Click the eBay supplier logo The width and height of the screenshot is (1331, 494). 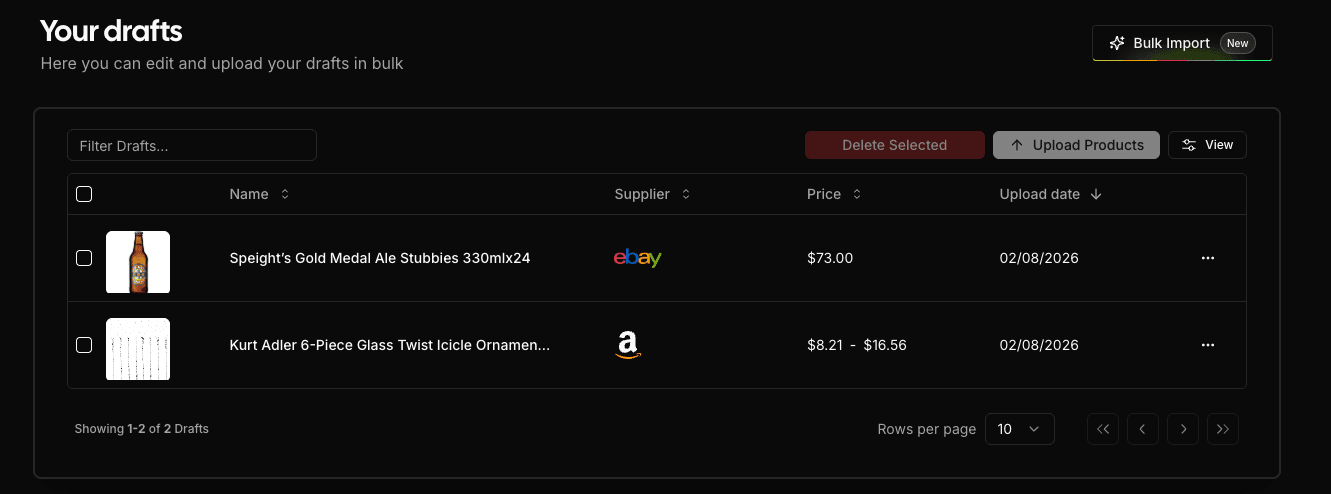click(637, 258)
